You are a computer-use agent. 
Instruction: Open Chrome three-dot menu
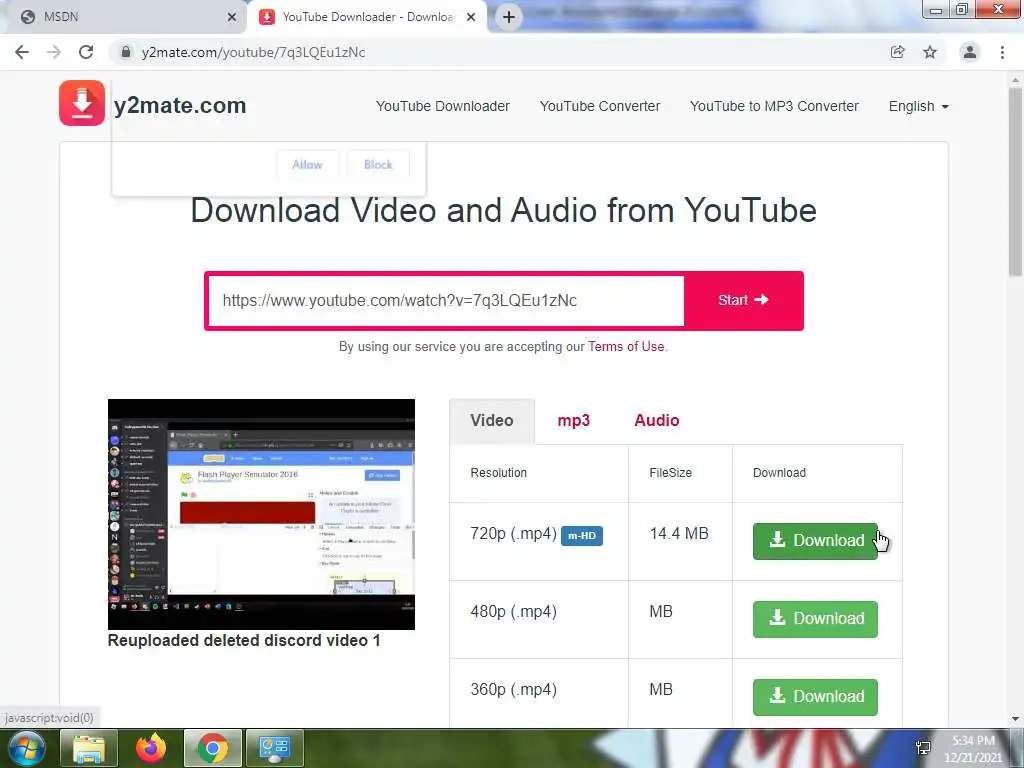pyautogui.click(x=1002, y=52)
